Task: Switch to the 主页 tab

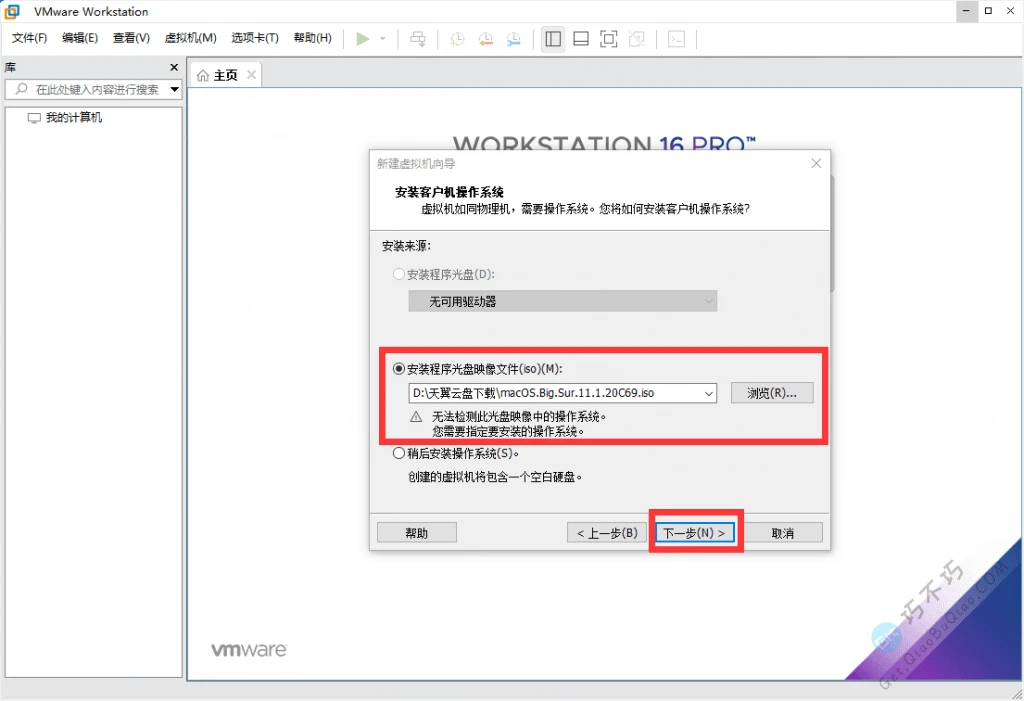Action: coord(225,75)
